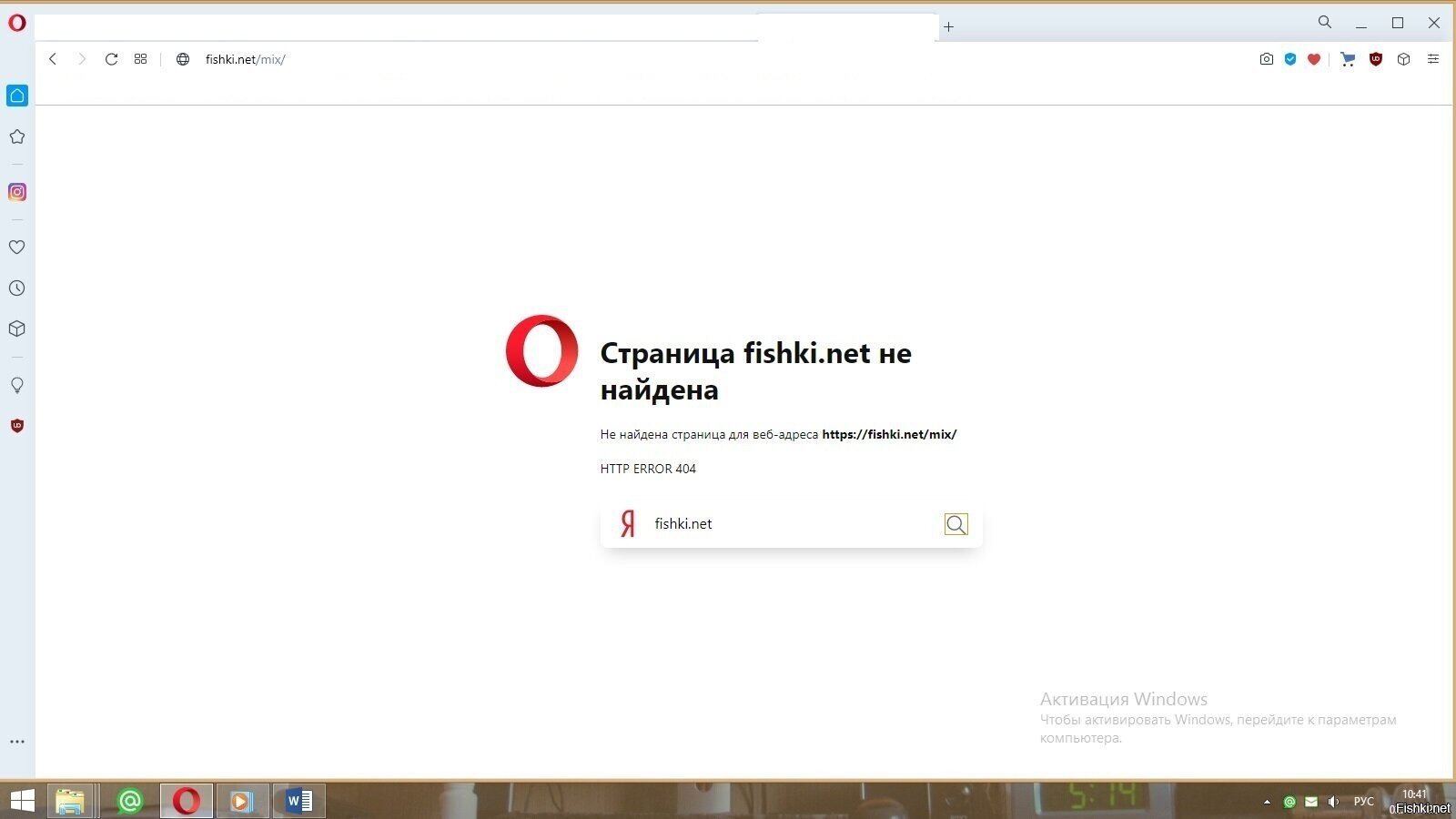Screen dimensions: 1456x819
Task: Open the green @ Mail.ru agent in taskbar
Action: click(130, 801)
